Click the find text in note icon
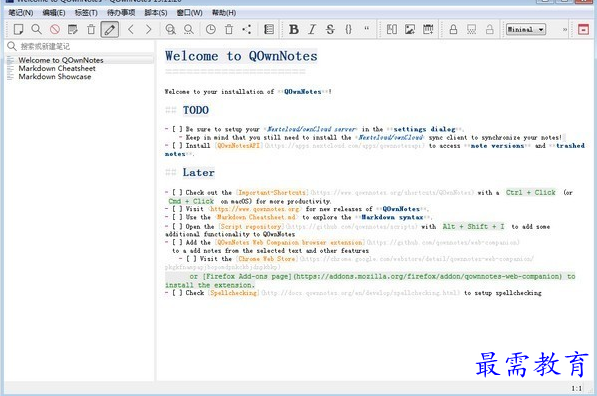This screenshot has height=396, width=597. click(x=171, y=29)
